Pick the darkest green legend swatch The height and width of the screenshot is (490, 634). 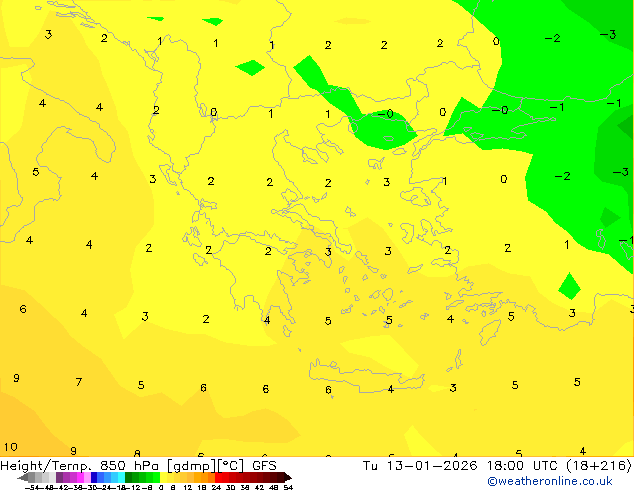(129, 477)
